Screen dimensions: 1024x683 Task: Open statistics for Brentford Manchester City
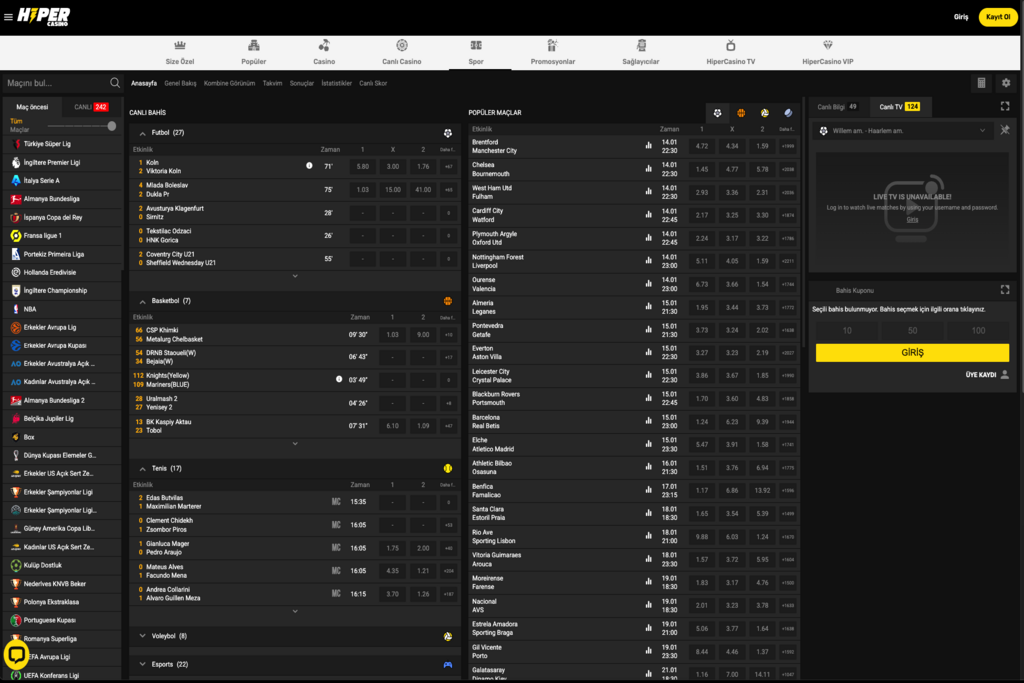click(x=648, y=146)
